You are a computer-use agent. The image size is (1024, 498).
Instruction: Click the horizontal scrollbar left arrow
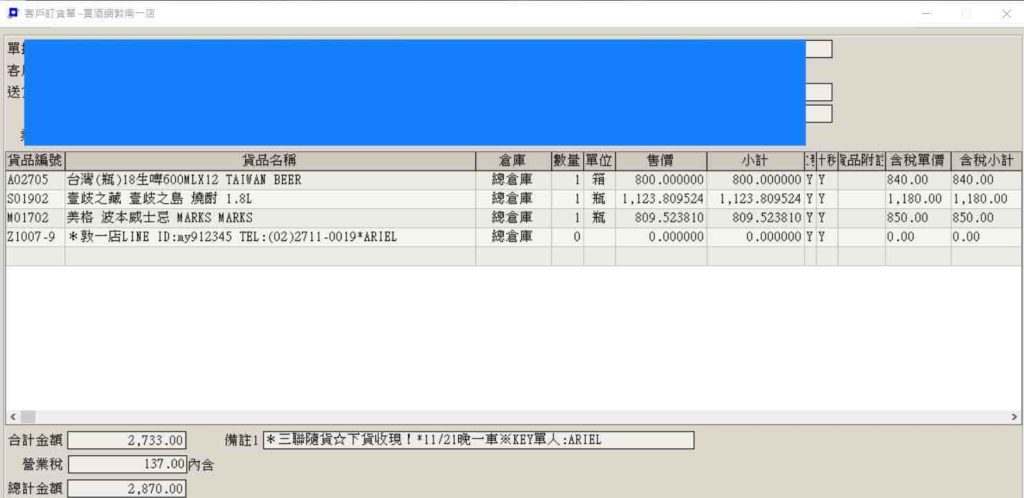pyautogui.click(x=12, y=417)
